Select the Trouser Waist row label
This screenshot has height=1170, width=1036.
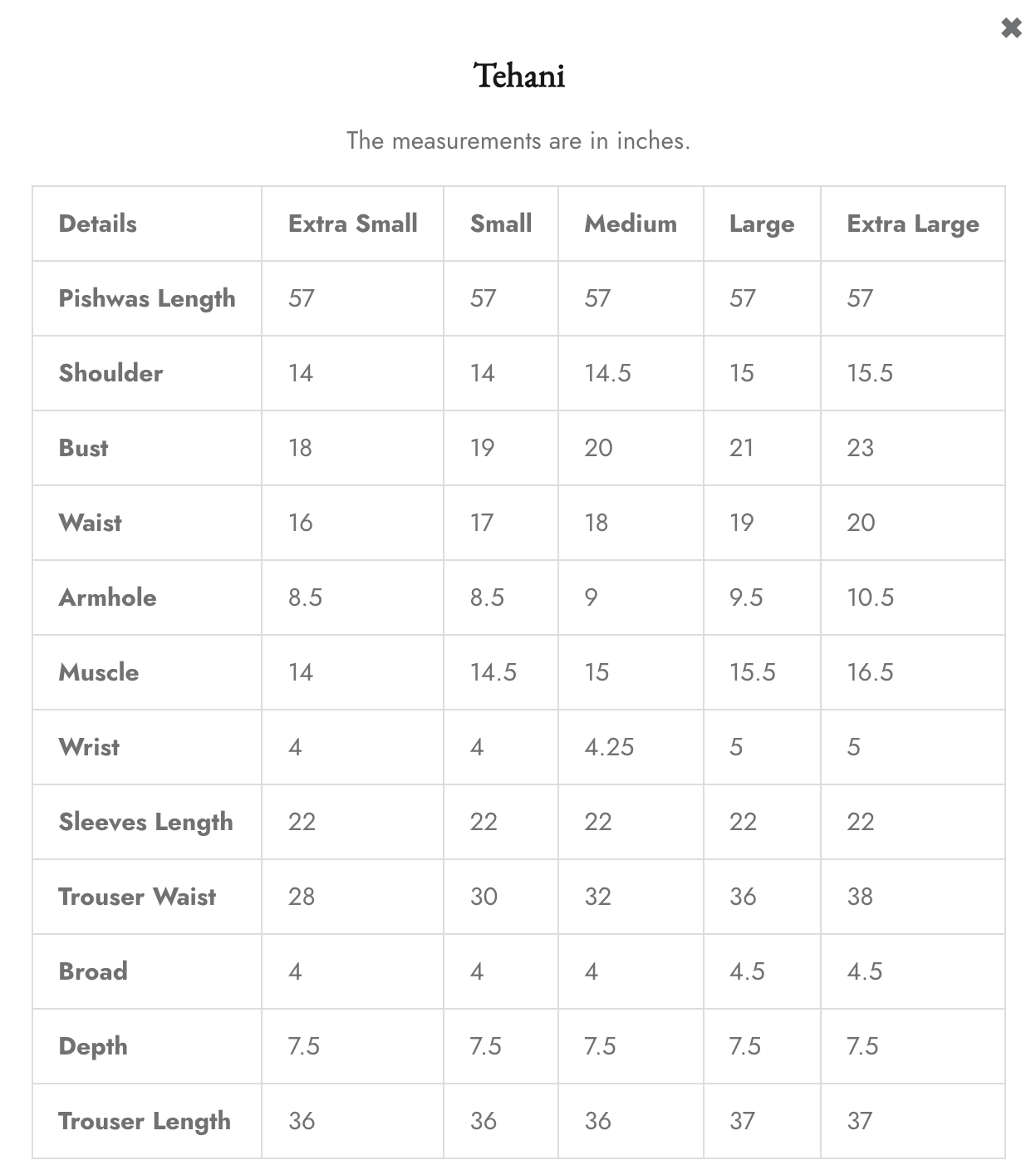pos(137,897)
